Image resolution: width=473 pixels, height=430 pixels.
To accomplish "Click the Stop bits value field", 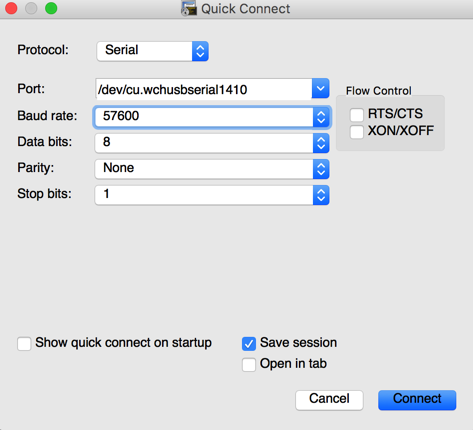I will click(204, 195).
